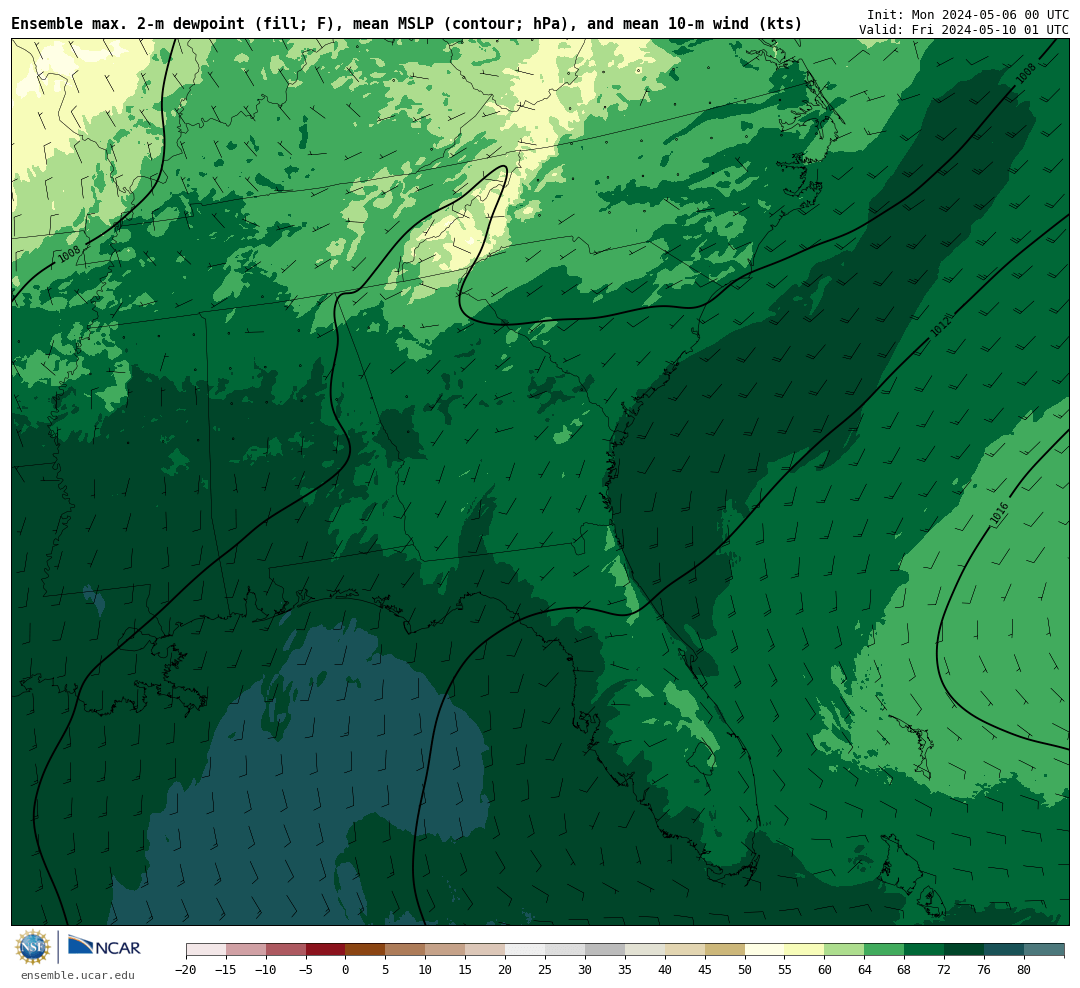Image resolution: width=1080 pixels, height=988 pixels.
Task: Click the green swatch between 68 and 72
Action: (x=924, y=950)
